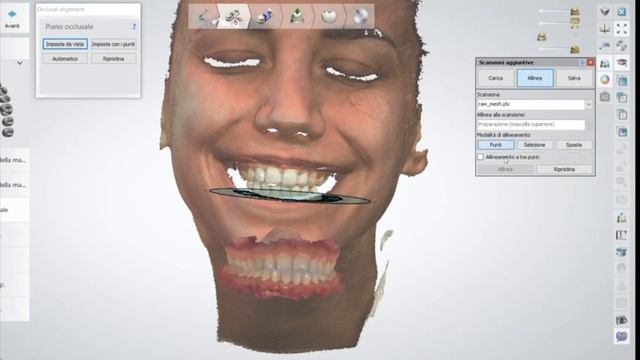Select Punti alignment mode
The height and width of the screenshot is (360, 640).
496,145
